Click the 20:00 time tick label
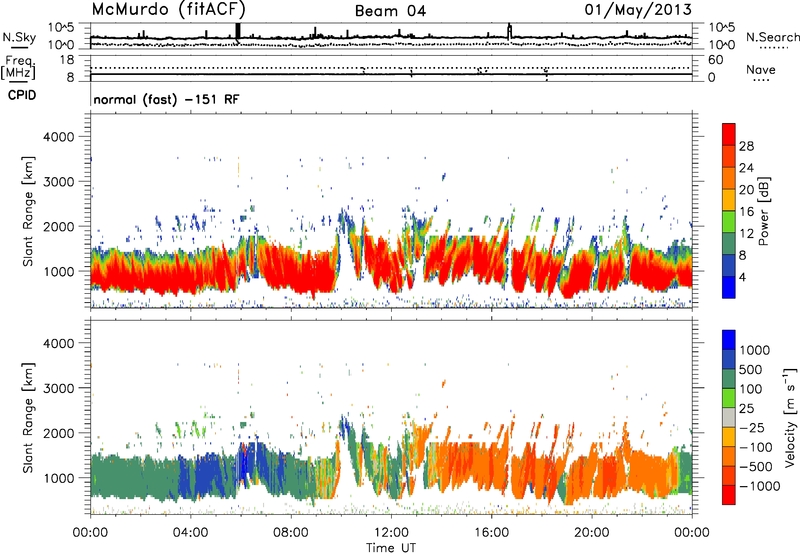The height and width of the screenshot is (554, 800). coord(592,533)
